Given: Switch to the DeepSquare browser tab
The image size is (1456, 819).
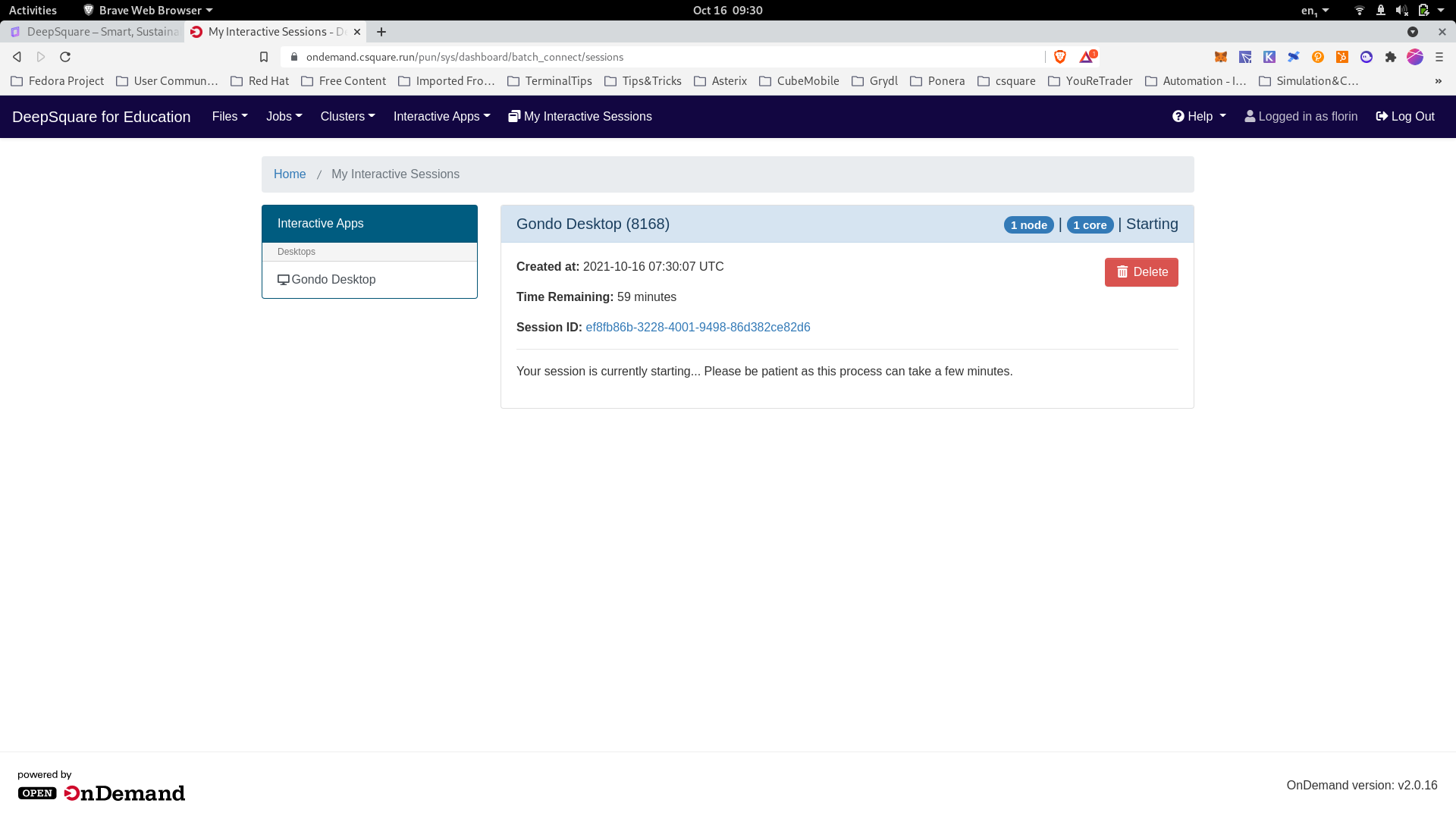Looking at the screenshot, I should coord(95,32).
